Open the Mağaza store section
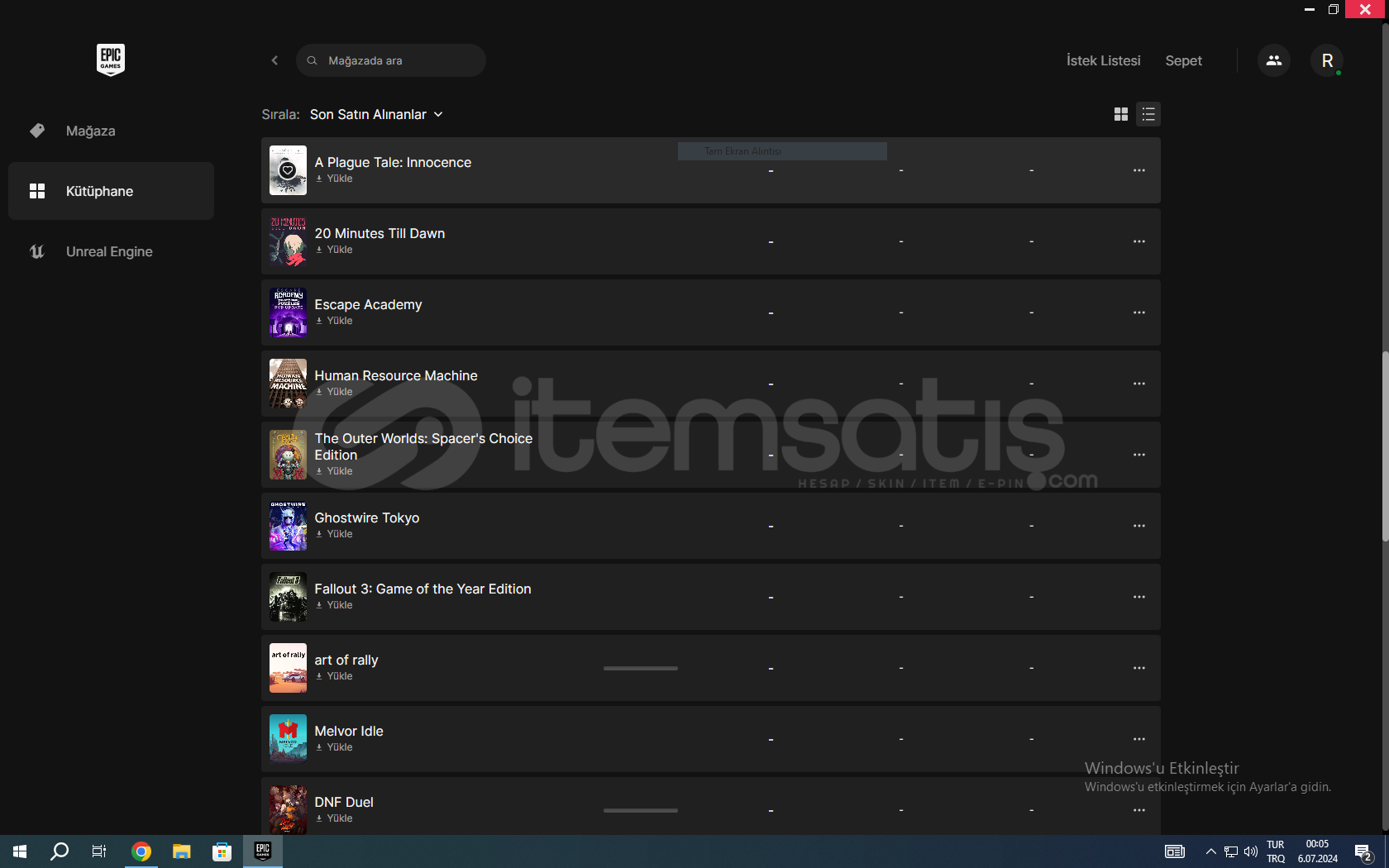1389x868 pixels. [111, 131]
